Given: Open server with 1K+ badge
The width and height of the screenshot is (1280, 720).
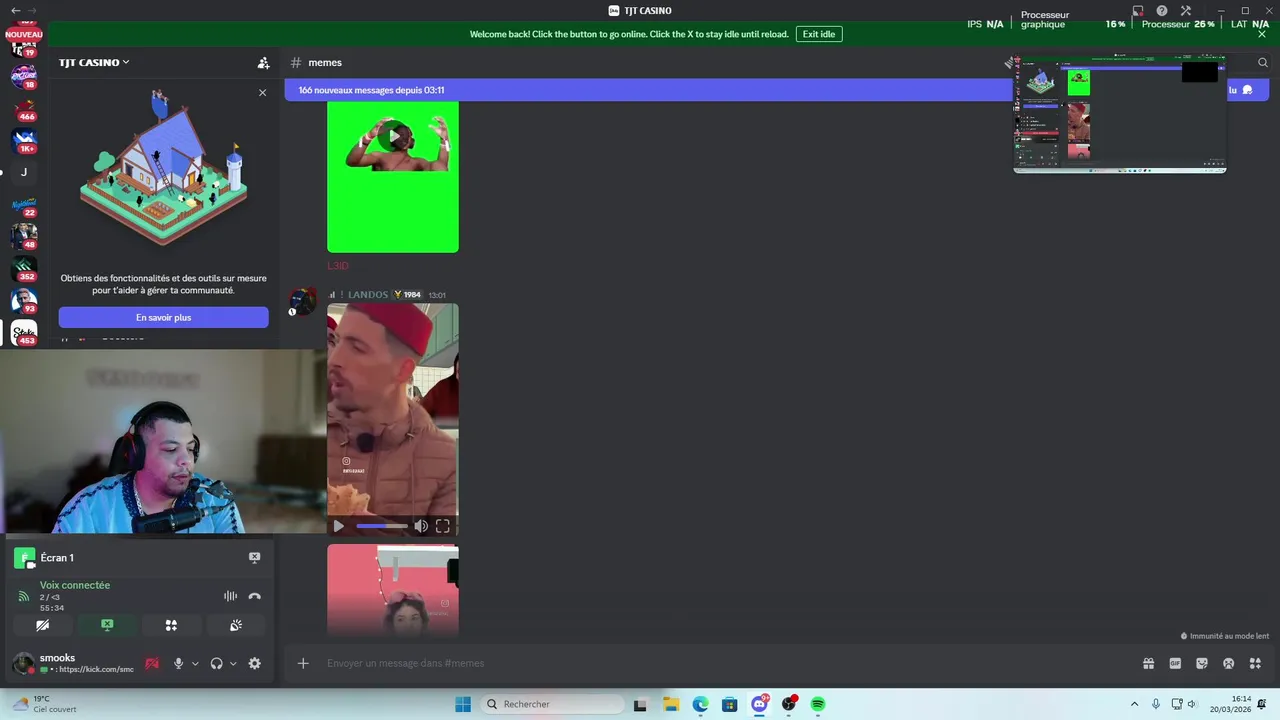Looking at the screenshot, I should (24, 140).
